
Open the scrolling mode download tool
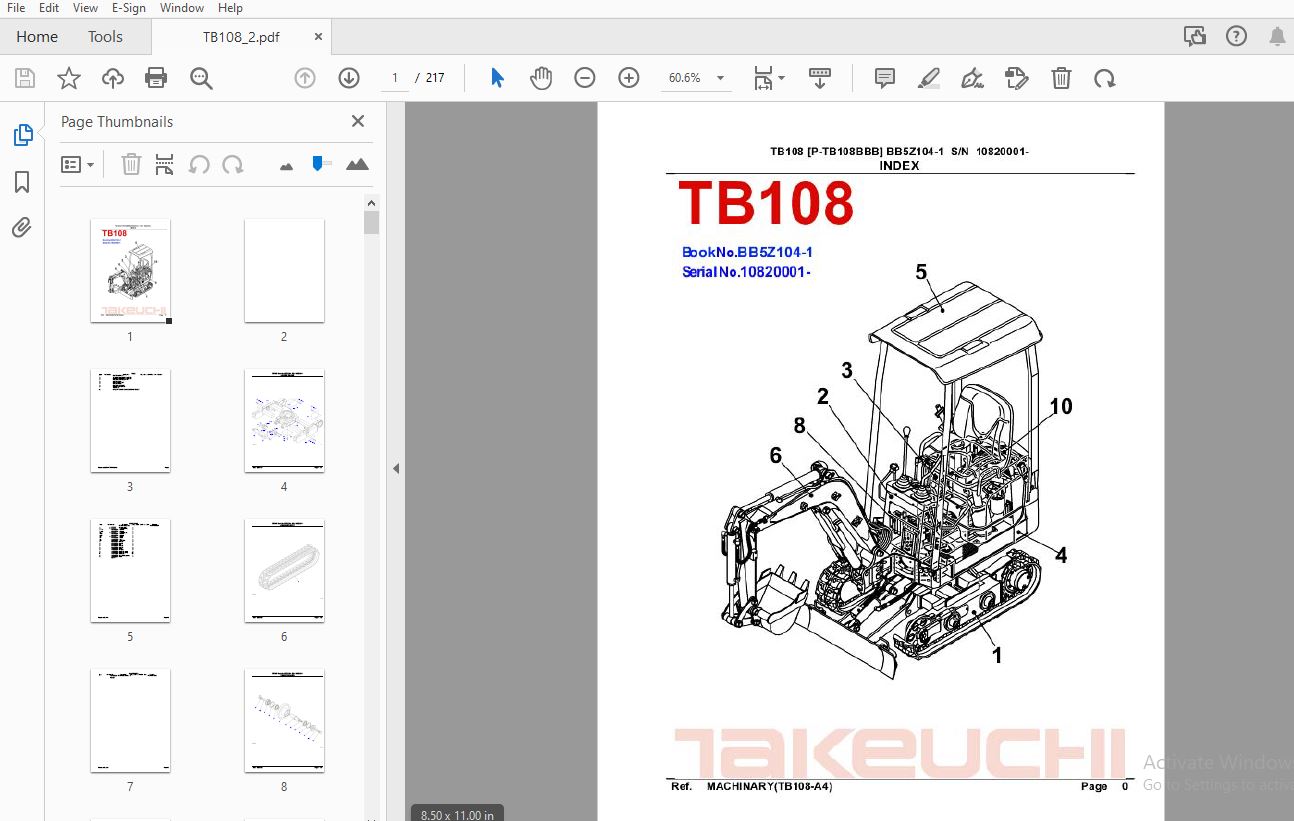pyautogui.click(x=820, y=78)
